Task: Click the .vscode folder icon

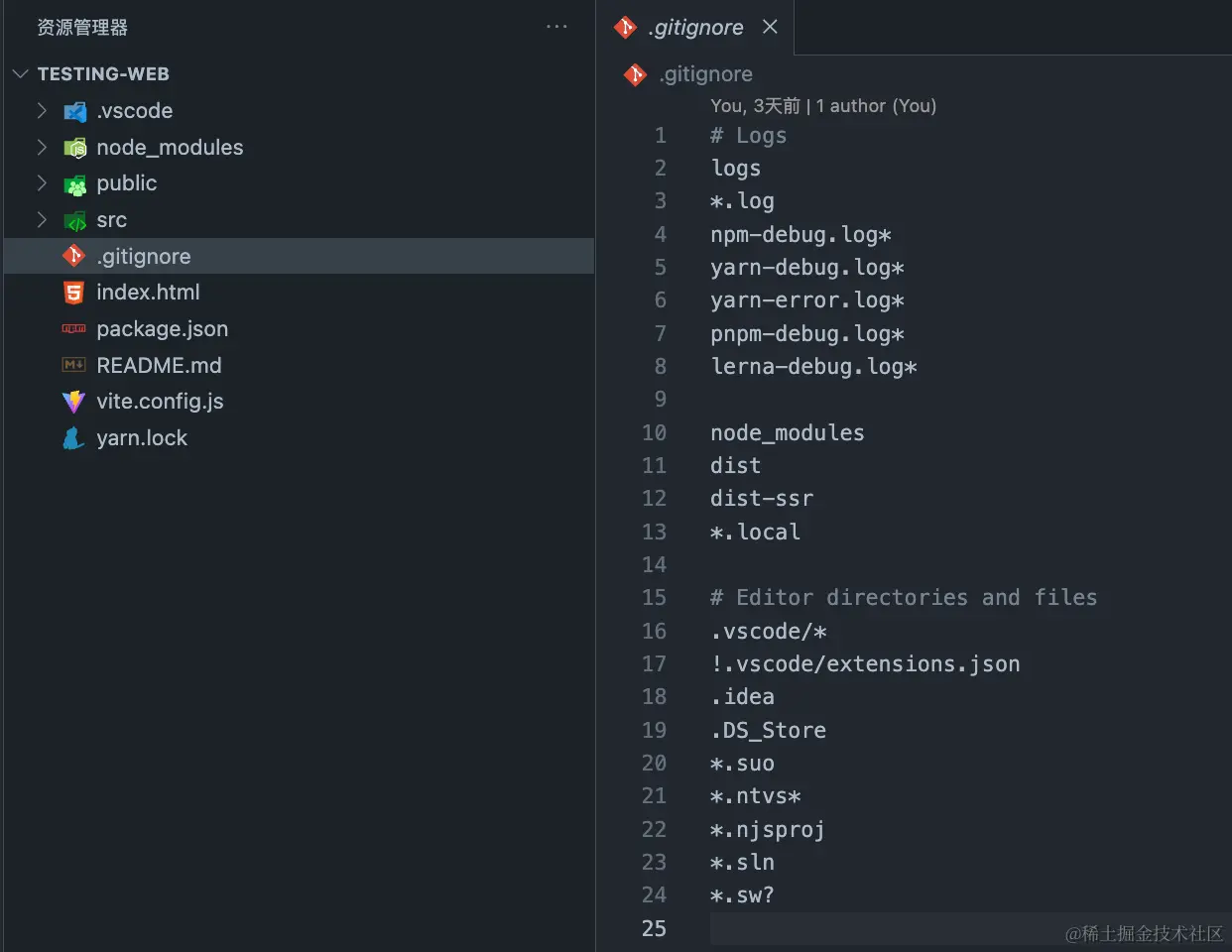Action: 74,111
